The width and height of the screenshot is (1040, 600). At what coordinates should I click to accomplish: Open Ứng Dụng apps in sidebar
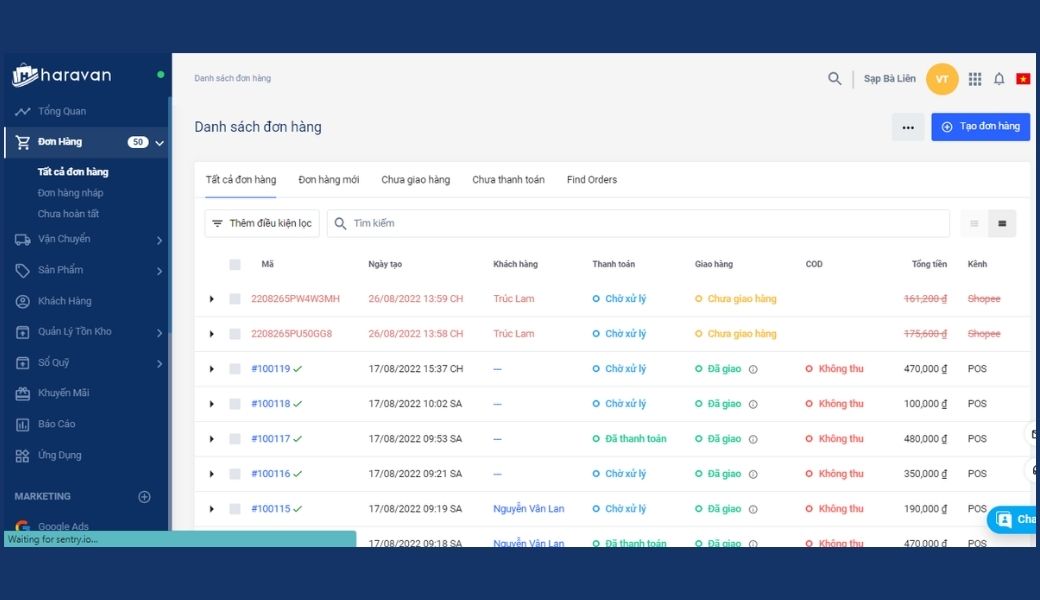pos(59,455)
